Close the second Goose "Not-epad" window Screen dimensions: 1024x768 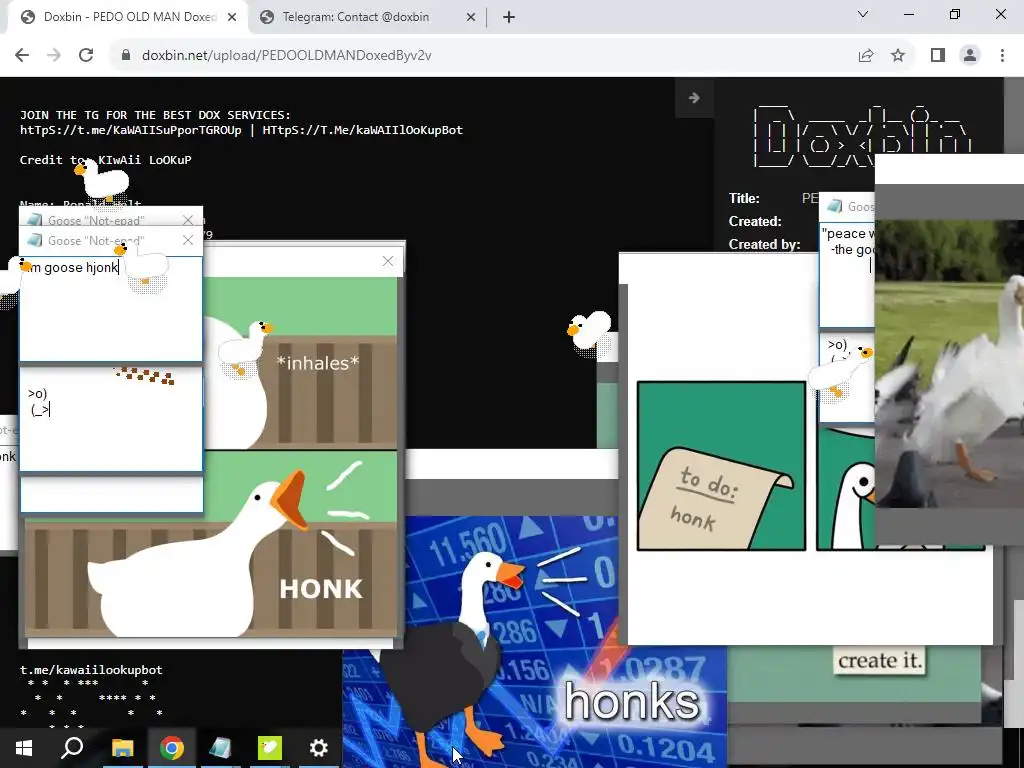[188, 240]
